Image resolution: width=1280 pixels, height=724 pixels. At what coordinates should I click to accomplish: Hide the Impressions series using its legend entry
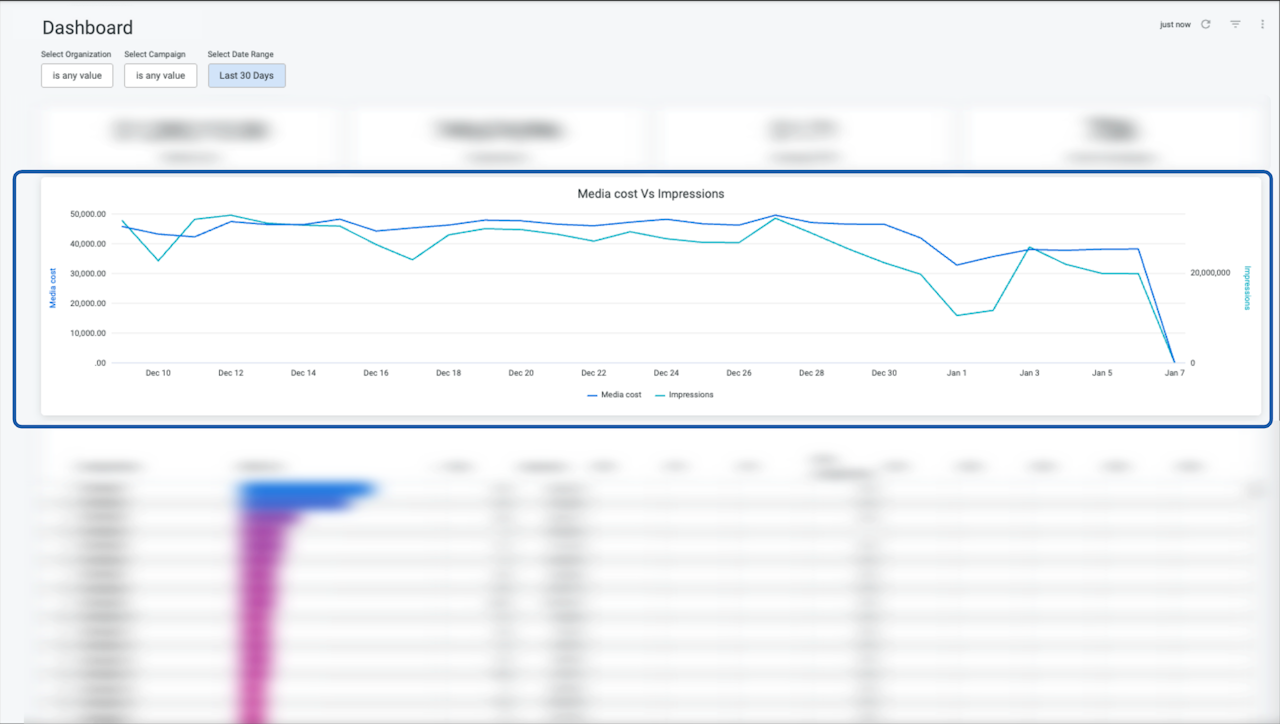pyautogui.click(x=690, y=394)
